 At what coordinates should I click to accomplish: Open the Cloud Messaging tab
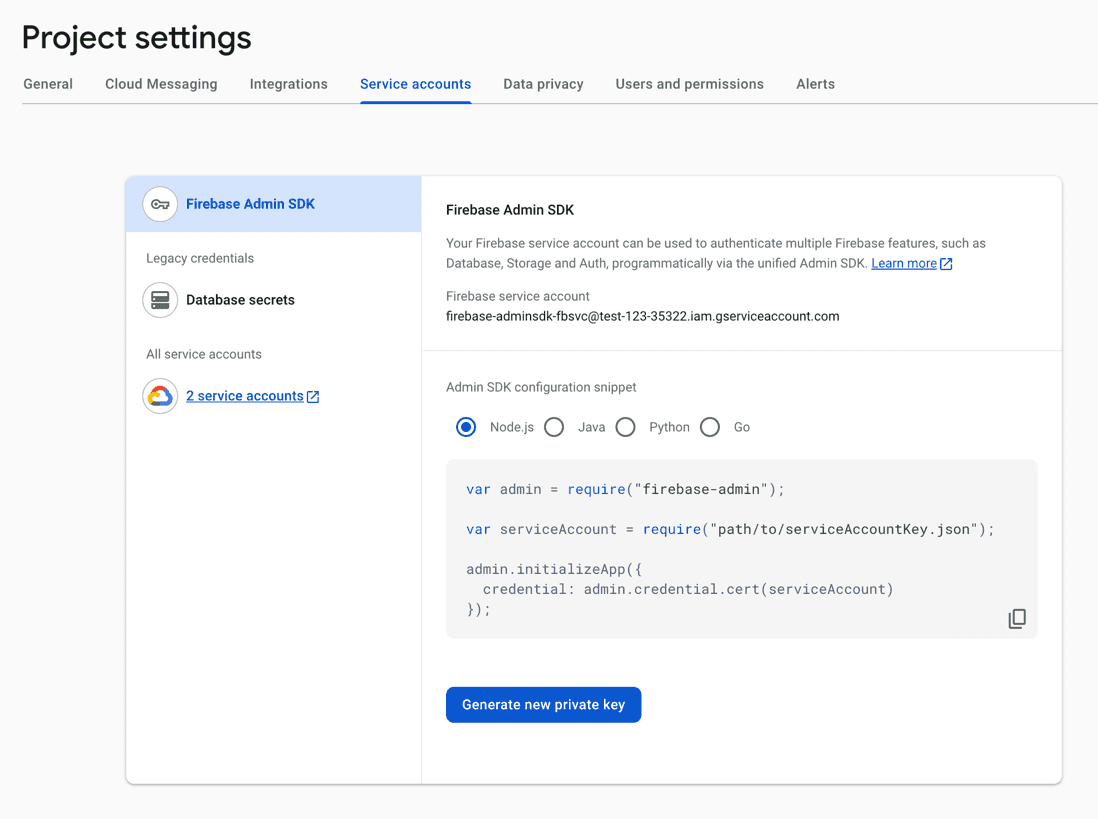[x=160, y=84]
